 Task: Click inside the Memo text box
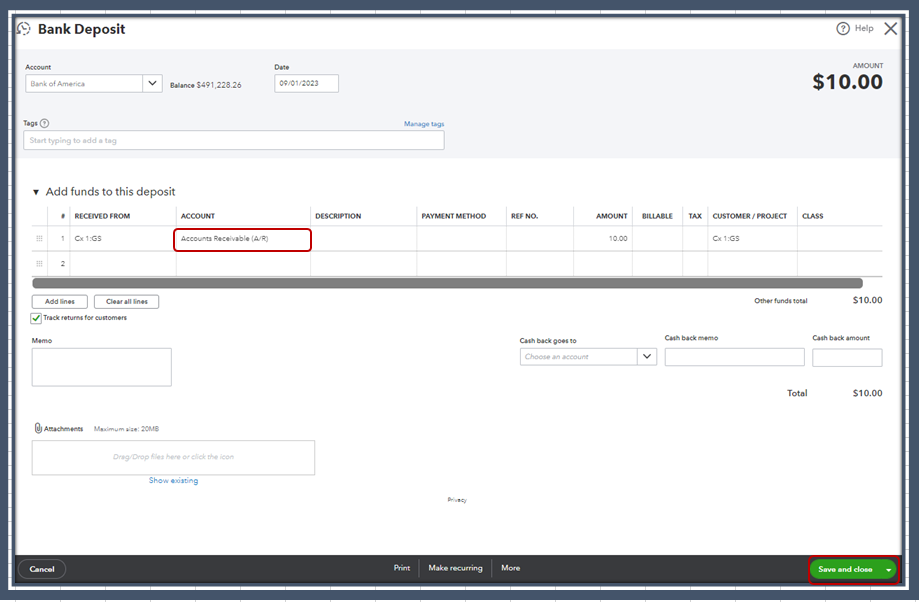[100, 366]
